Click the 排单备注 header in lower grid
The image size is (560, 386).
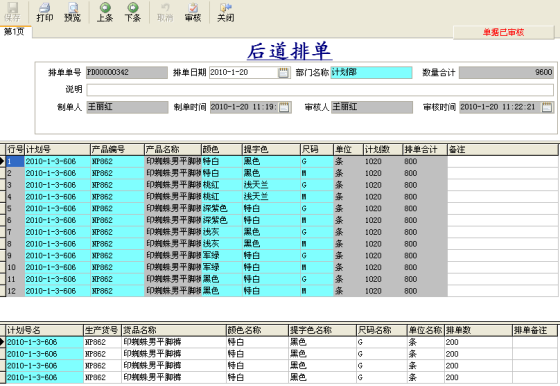(x=535, y=330)
